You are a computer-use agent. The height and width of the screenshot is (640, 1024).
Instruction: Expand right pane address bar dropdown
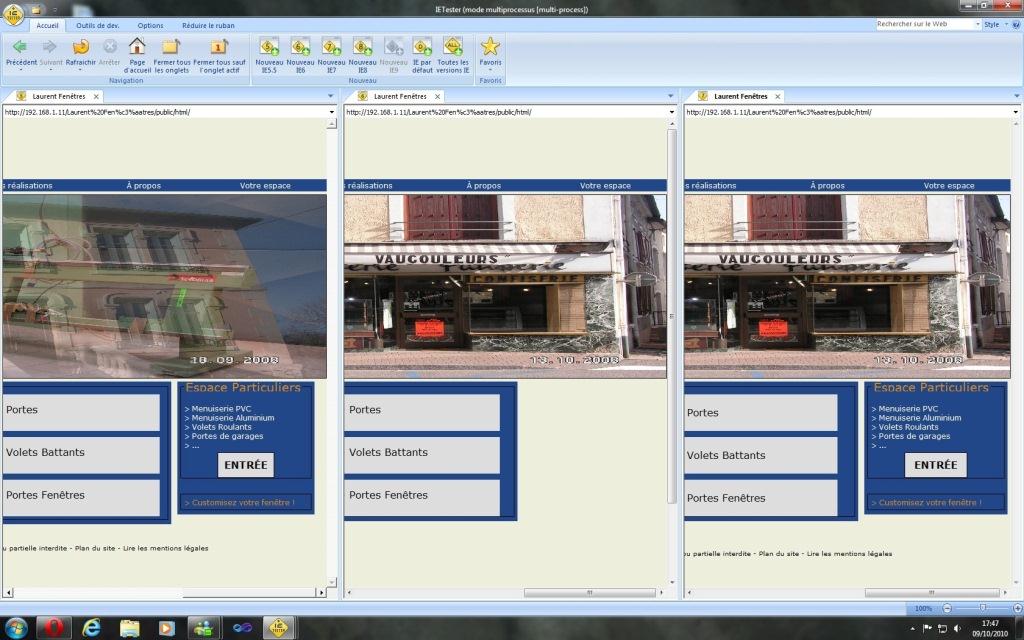[x=1016, y=112]
